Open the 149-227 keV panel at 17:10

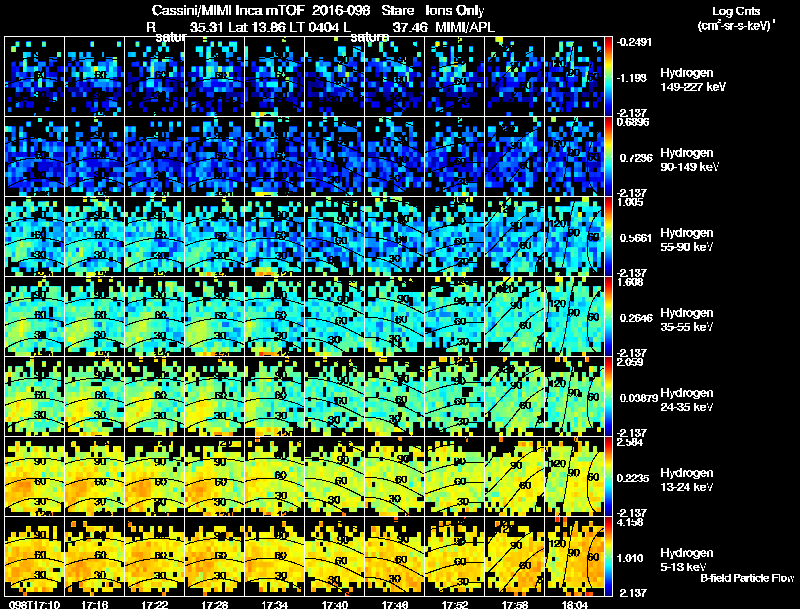tap(34, 77)
